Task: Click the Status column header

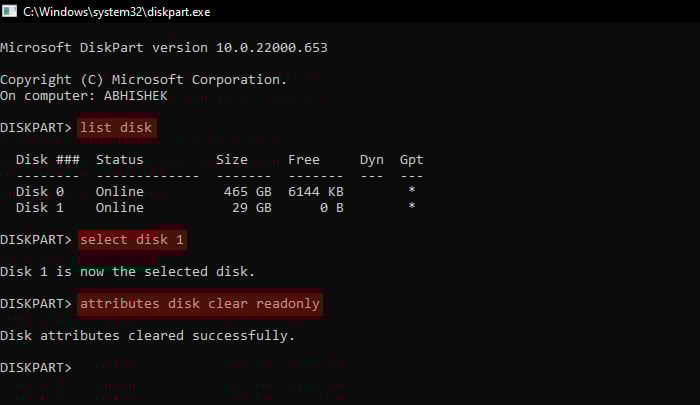Action: pyautogui.click(x=120, y=159)
